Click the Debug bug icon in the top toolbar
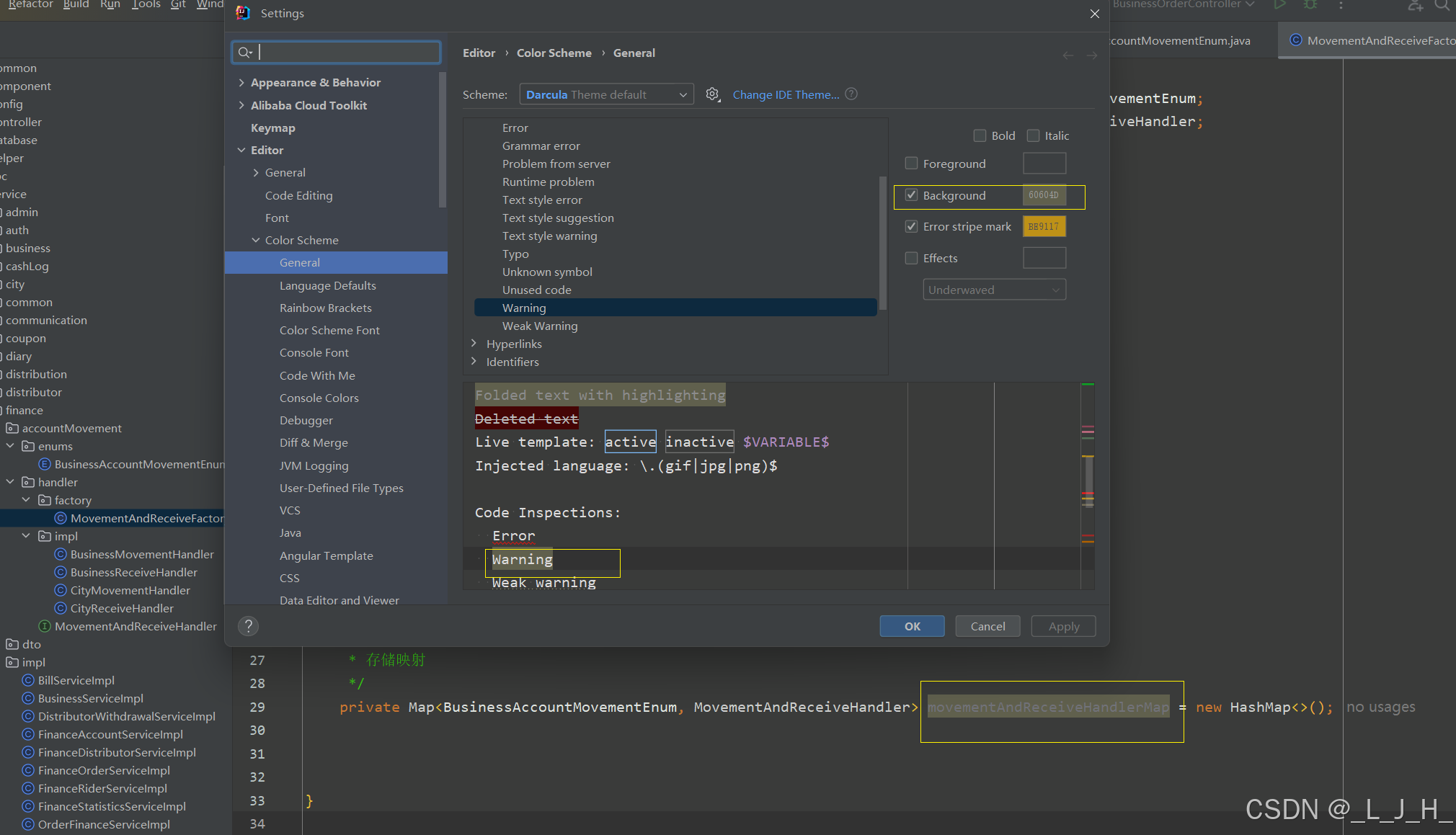The height and width of the screenshot is (835, 1456). click(1310, 5)
